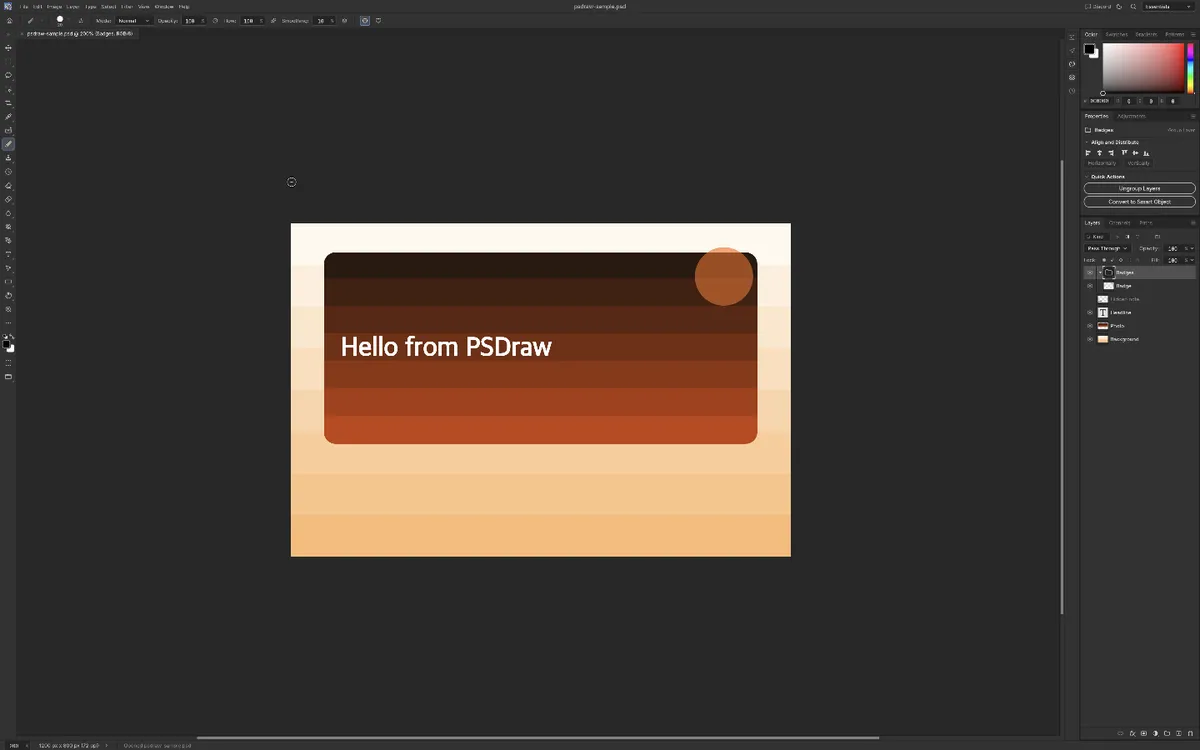Switch to the Adjustments tab
The height and width of the screenshot is (750, 1200).
1132,116
